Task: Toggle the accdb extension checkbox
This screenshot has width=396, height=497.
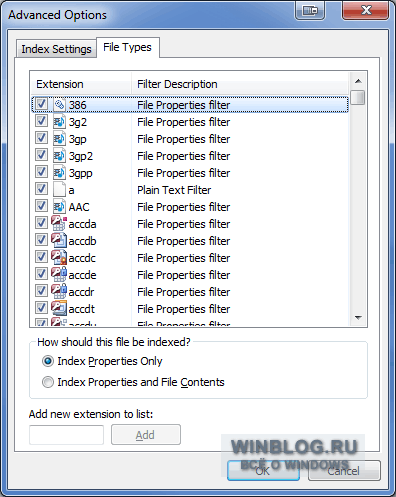Action: coord(41,240)
